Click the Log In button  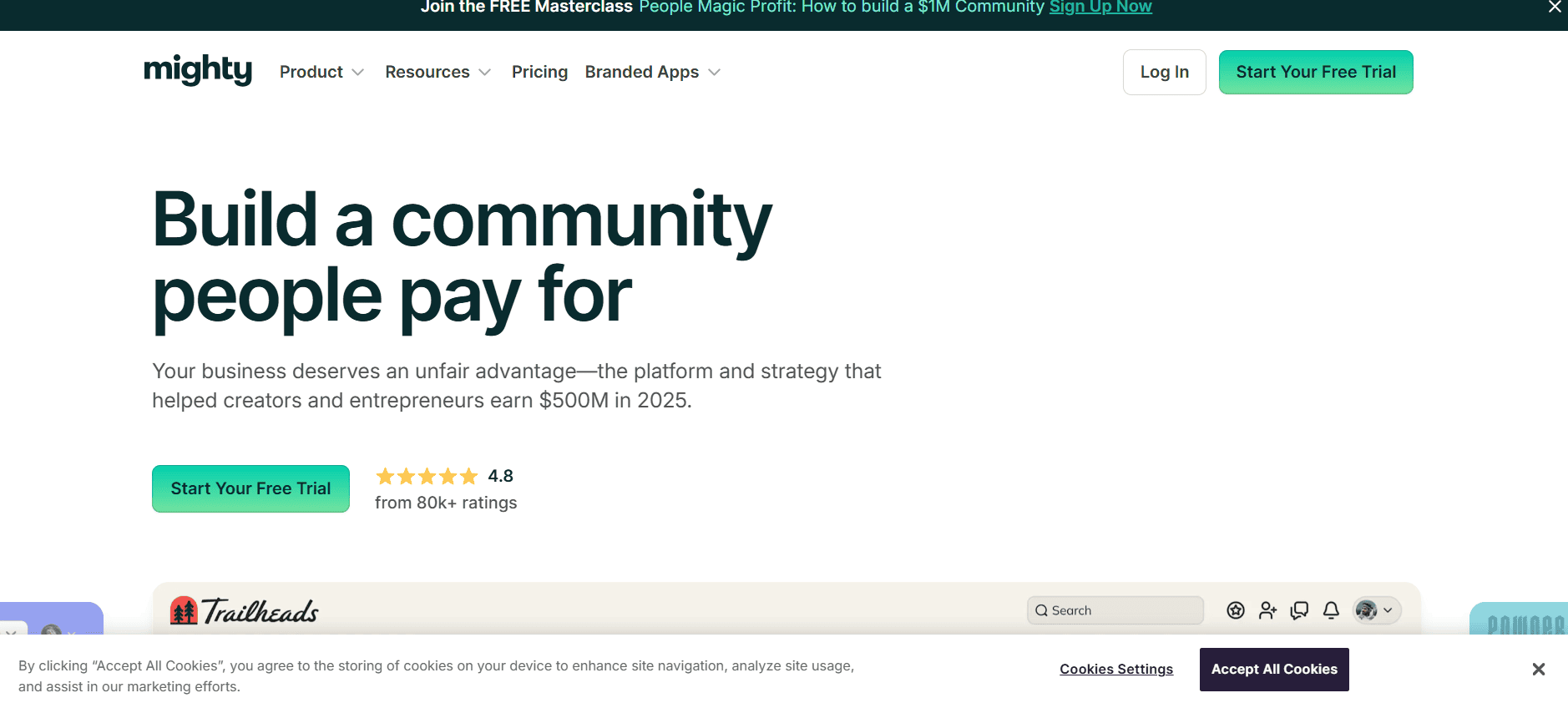point(1164,72)
